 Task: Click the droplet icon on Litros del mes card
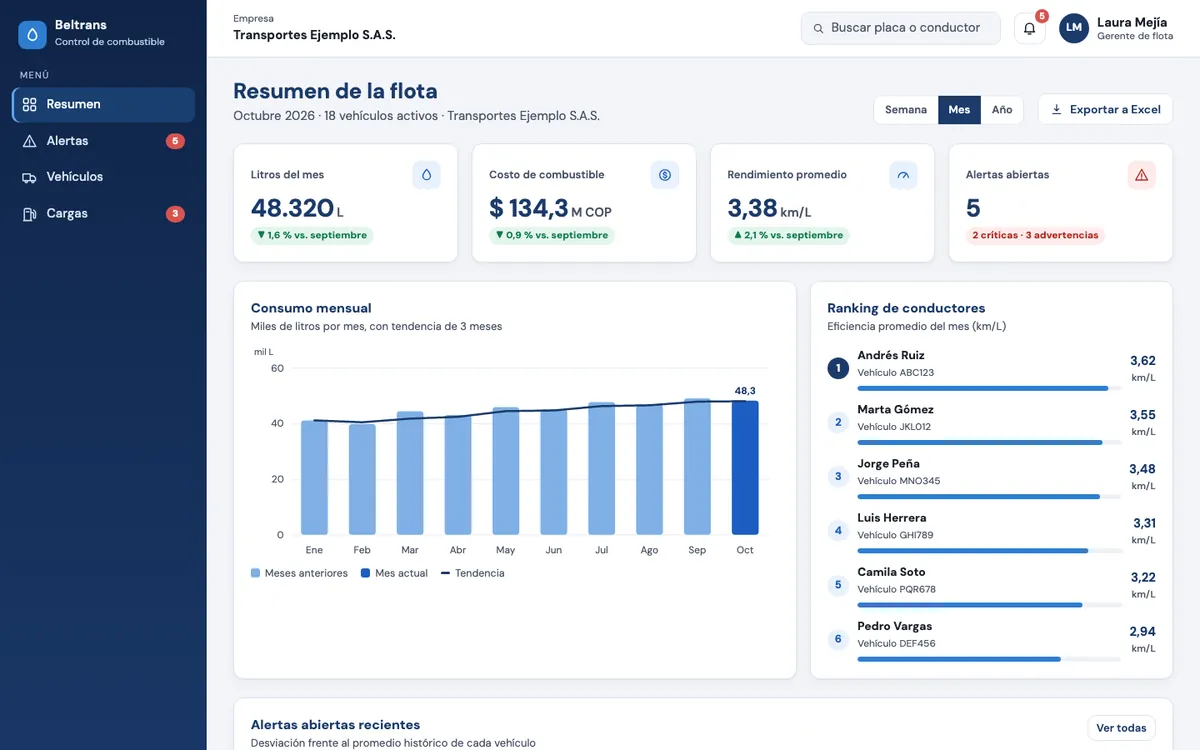tap(427, 175)
